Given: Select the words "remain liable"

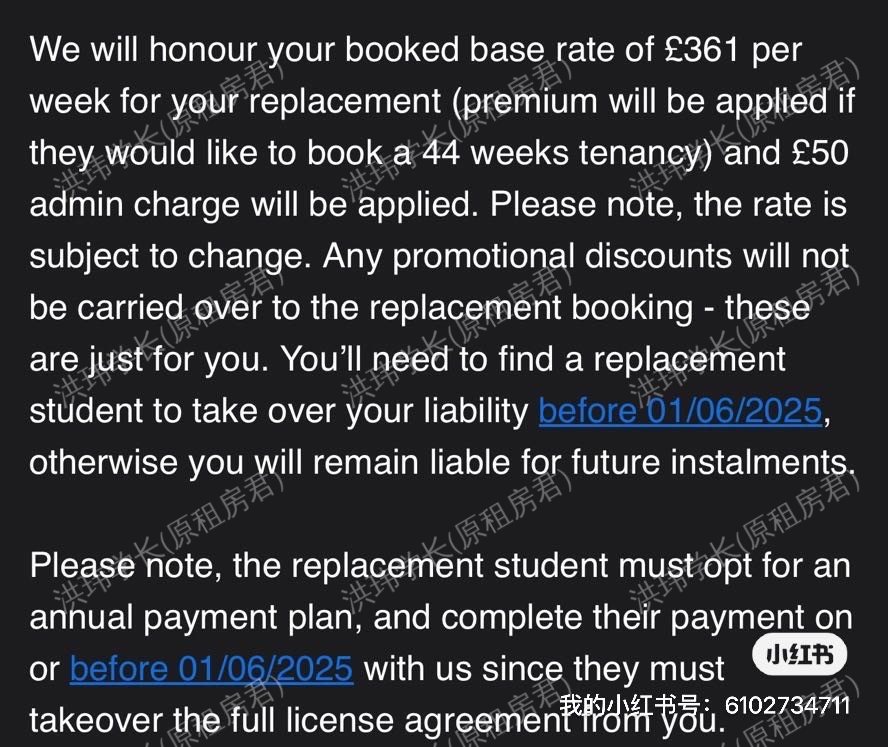Looking at the screenshot, I should [x=434, y=463].
